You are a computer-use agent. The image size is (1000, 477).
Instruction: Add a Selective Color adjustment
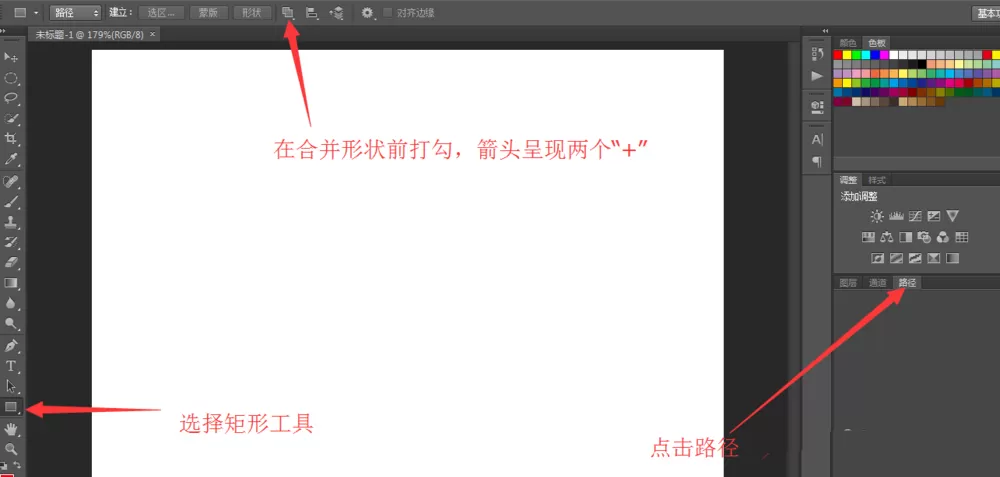934,258
